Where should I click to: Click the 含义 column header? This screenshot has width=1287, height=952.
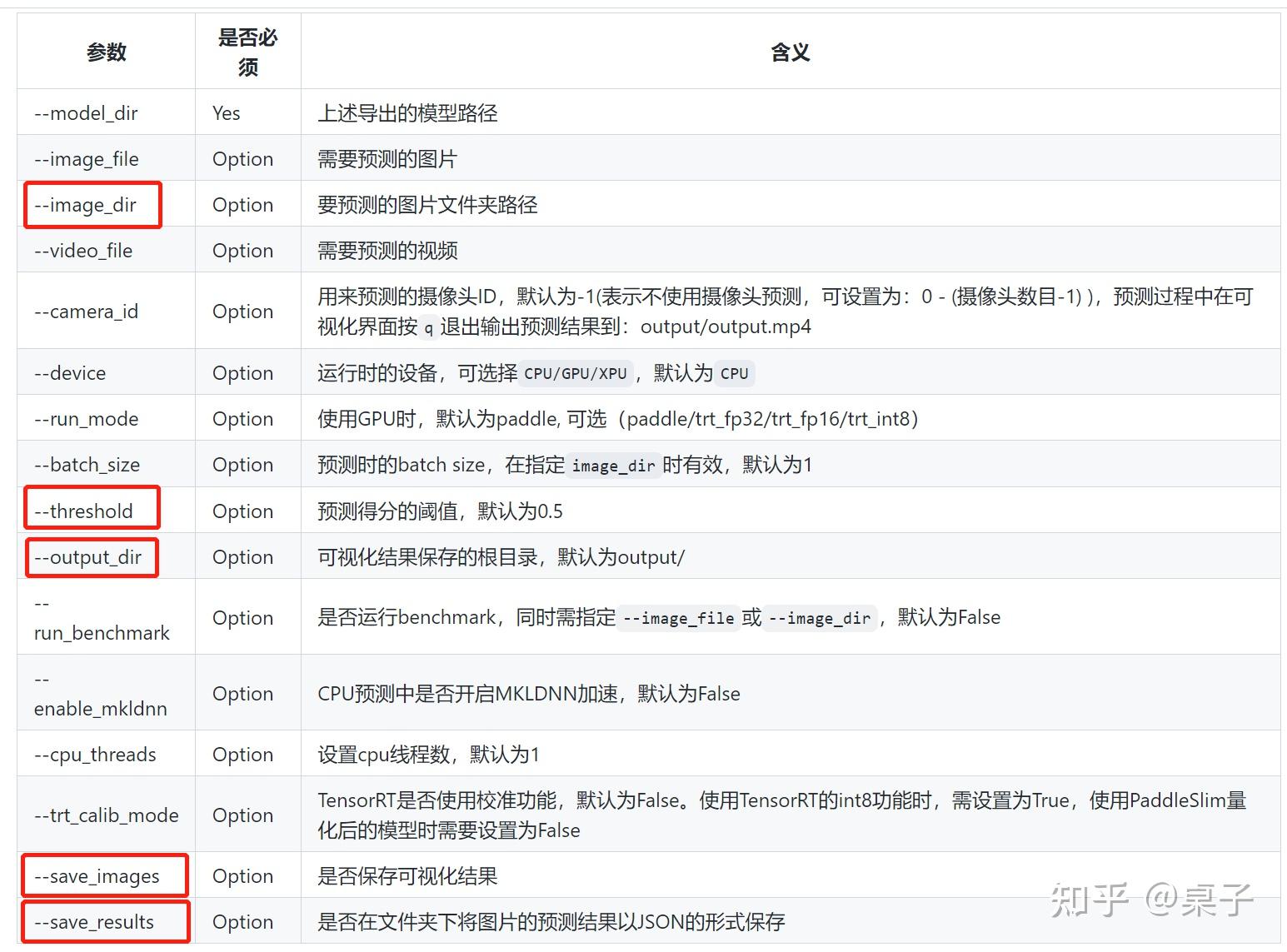pyautogui.click(x=790, y=52)
